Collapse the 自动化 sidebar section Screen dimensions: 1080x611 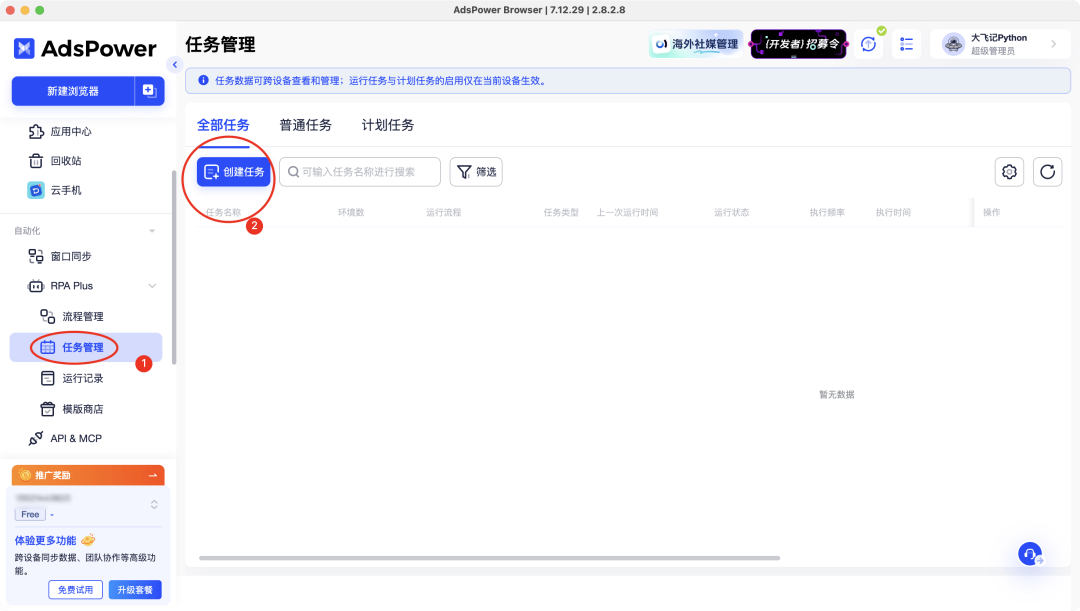(x=152, y=230)
